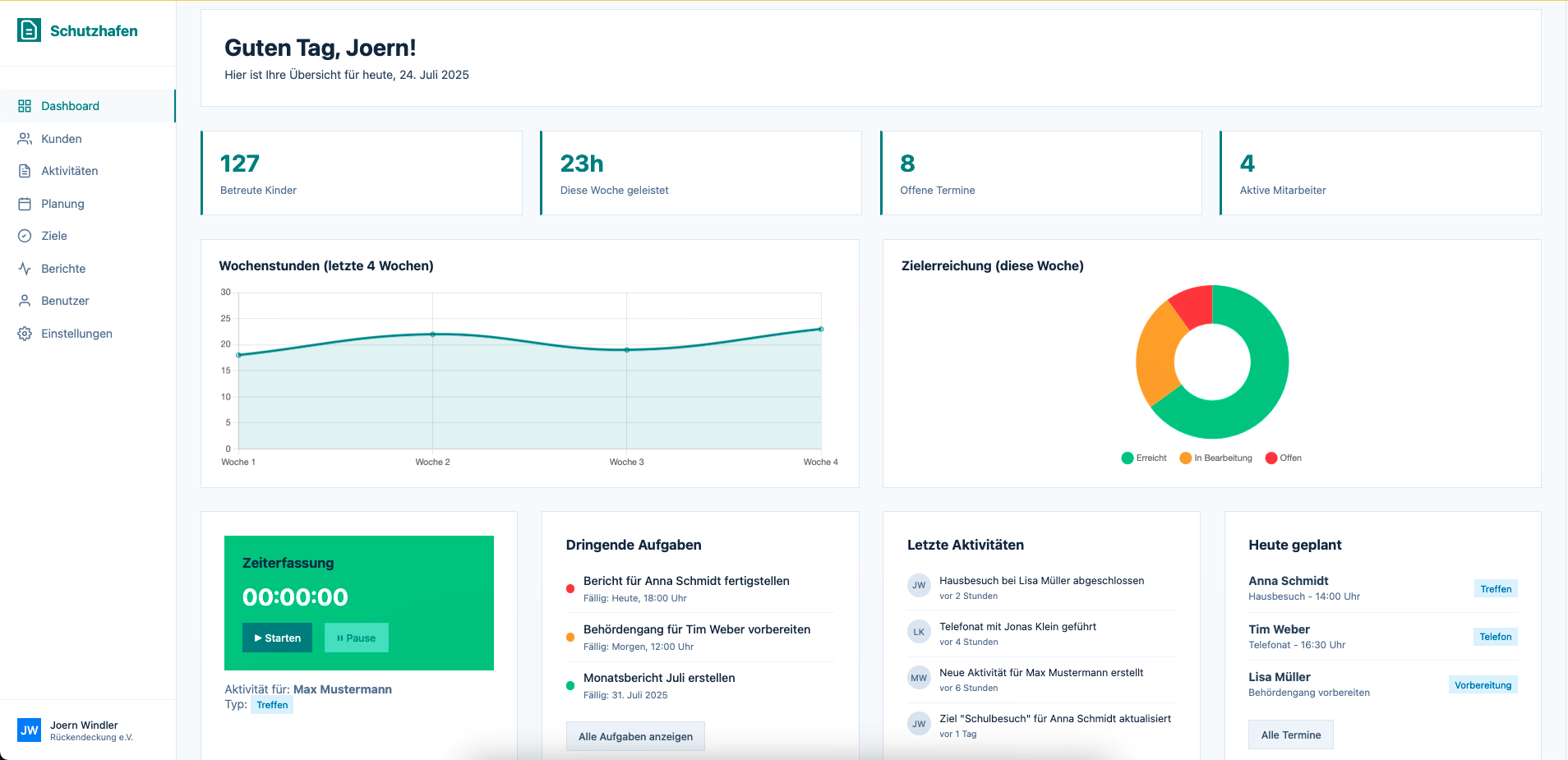Viewport: 1568px width, 760px height.
Task: Click the Woche 2 data point on chart
Action: [x=433, y=334]
